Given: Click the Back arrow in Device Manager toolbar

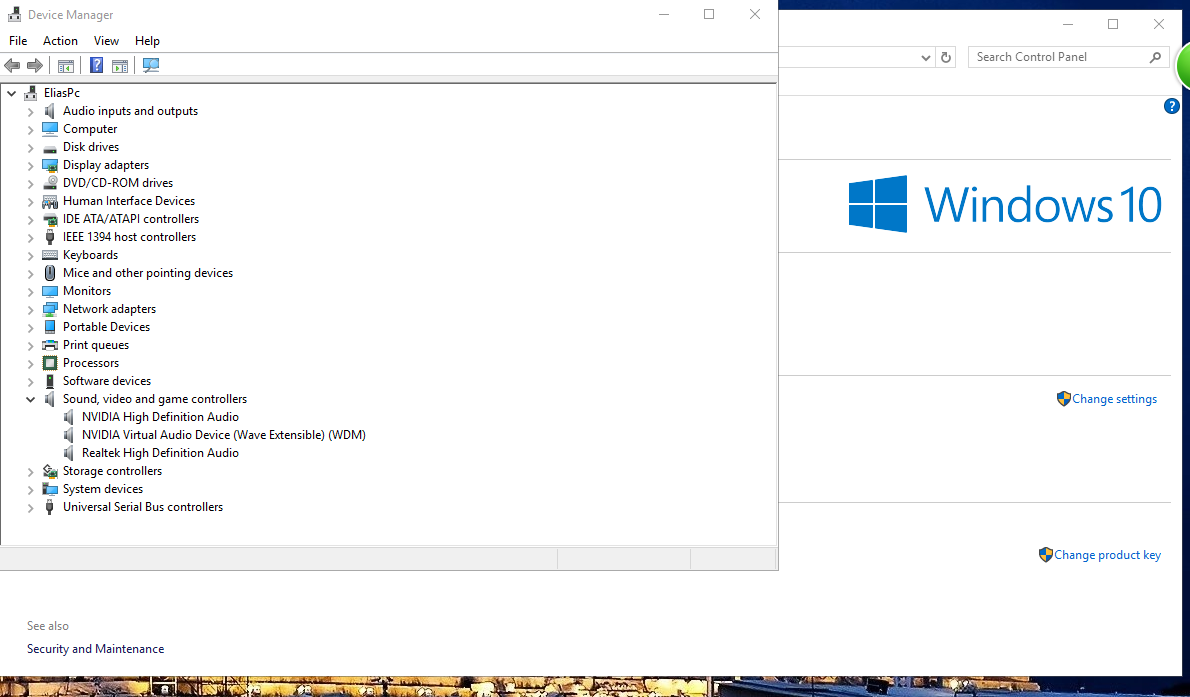Looking at the screenshot, I should (12, 65).
